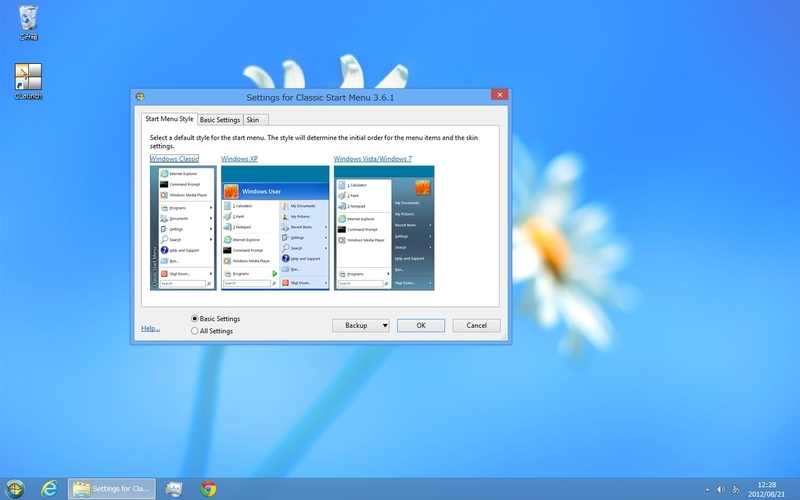Viewport: 800px width, 500px height.
Task: Open the Help... link
Action: click(151, 329)
